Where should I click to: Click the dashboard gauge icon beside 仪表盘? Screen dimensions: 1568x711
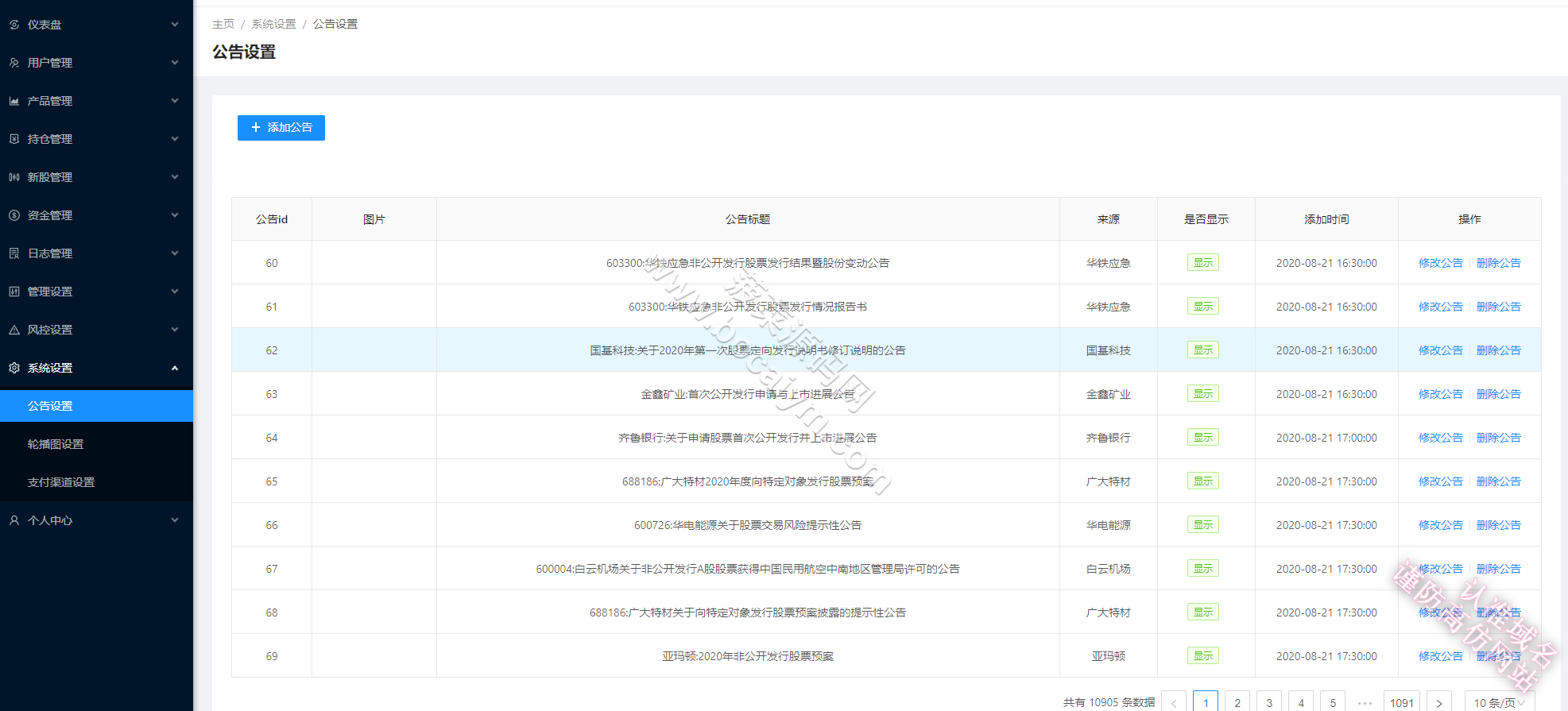pos(14,25)
